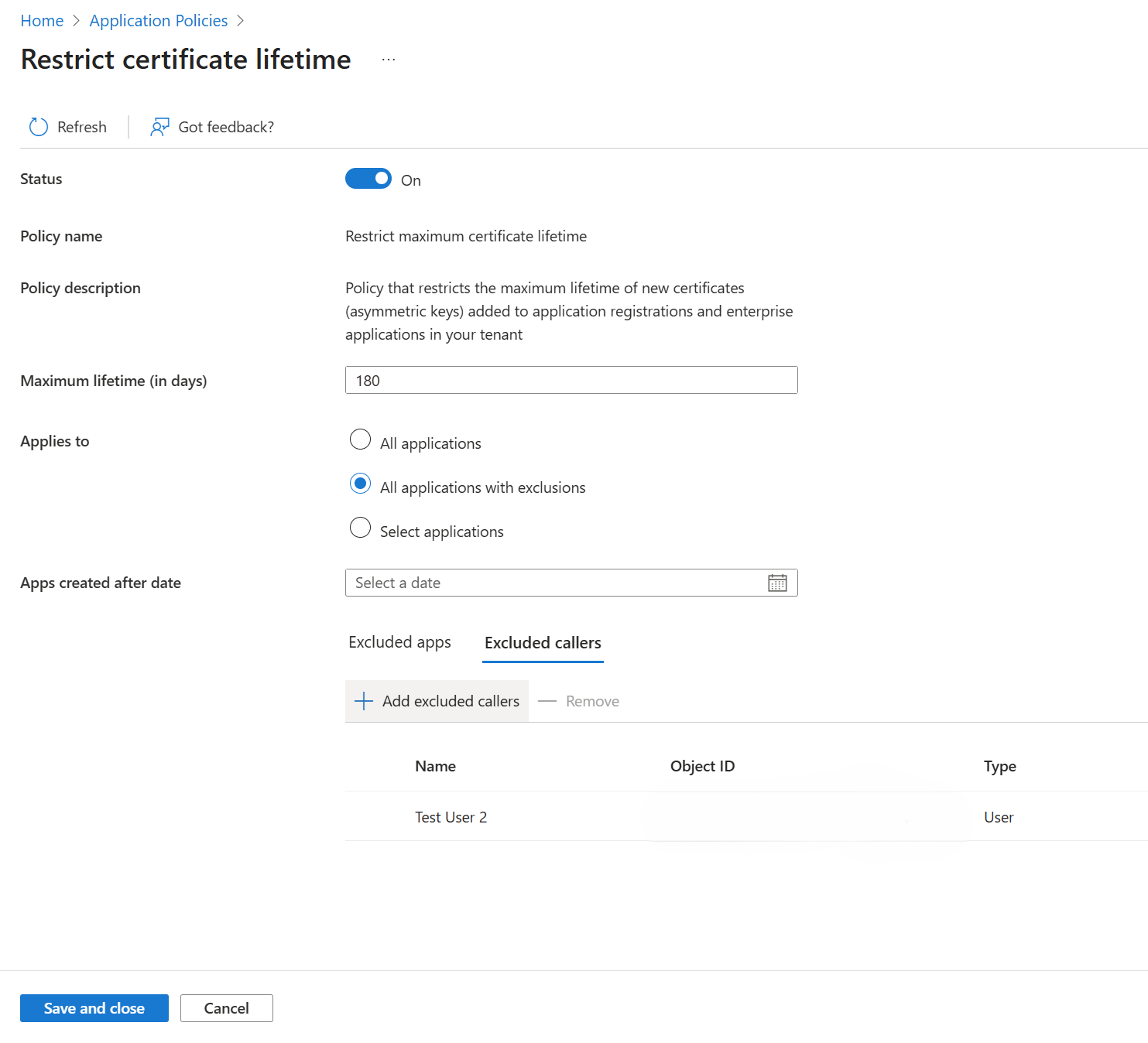1148x1043 pixels.
Task: Click the Refresh icon on the toolbar
Action: (37, 126)
